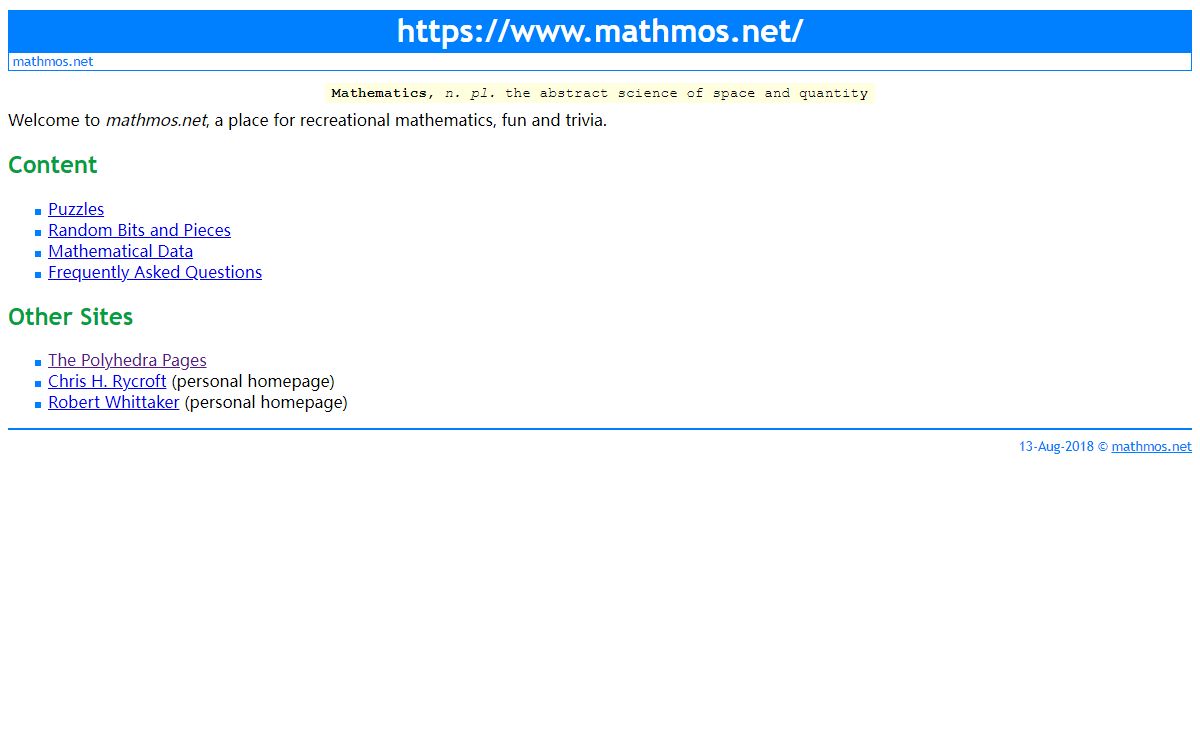Click the 13-Aug-2018 date text
The image size is (1200, 740).
pos(1056,447)
